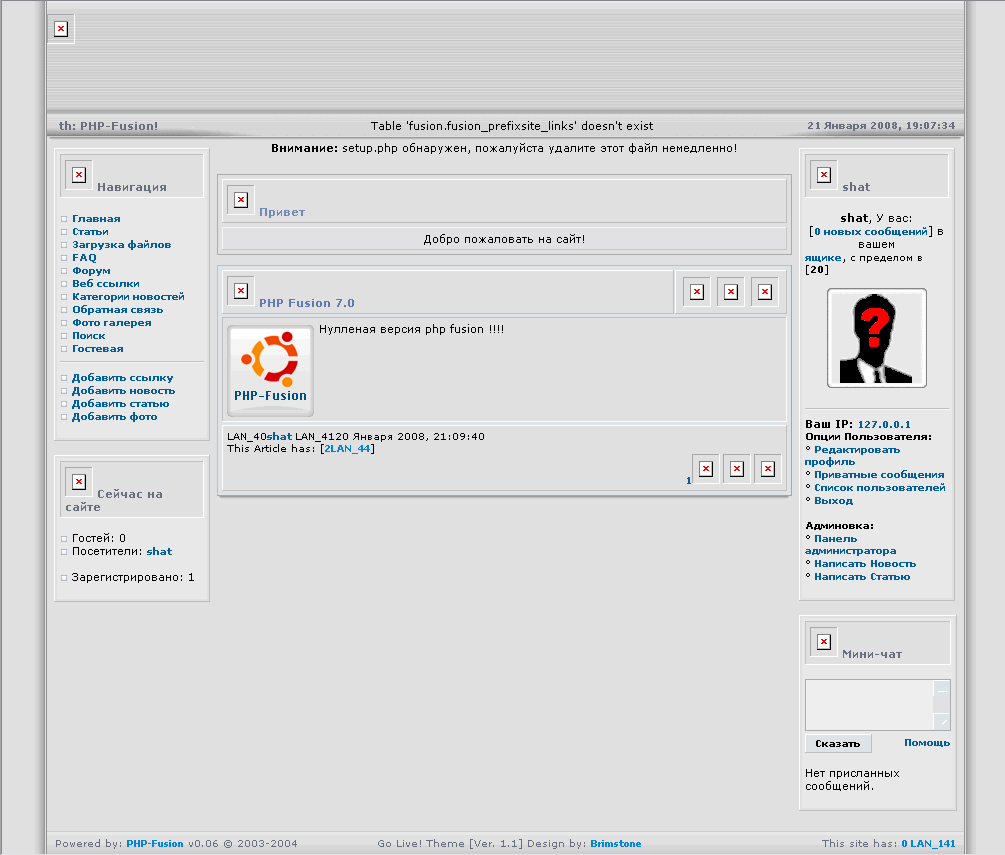The width and height of the screenshot is (1005, 855).
Task: Click Написать Статью in the admin links
Action: [x=862, y=577]
